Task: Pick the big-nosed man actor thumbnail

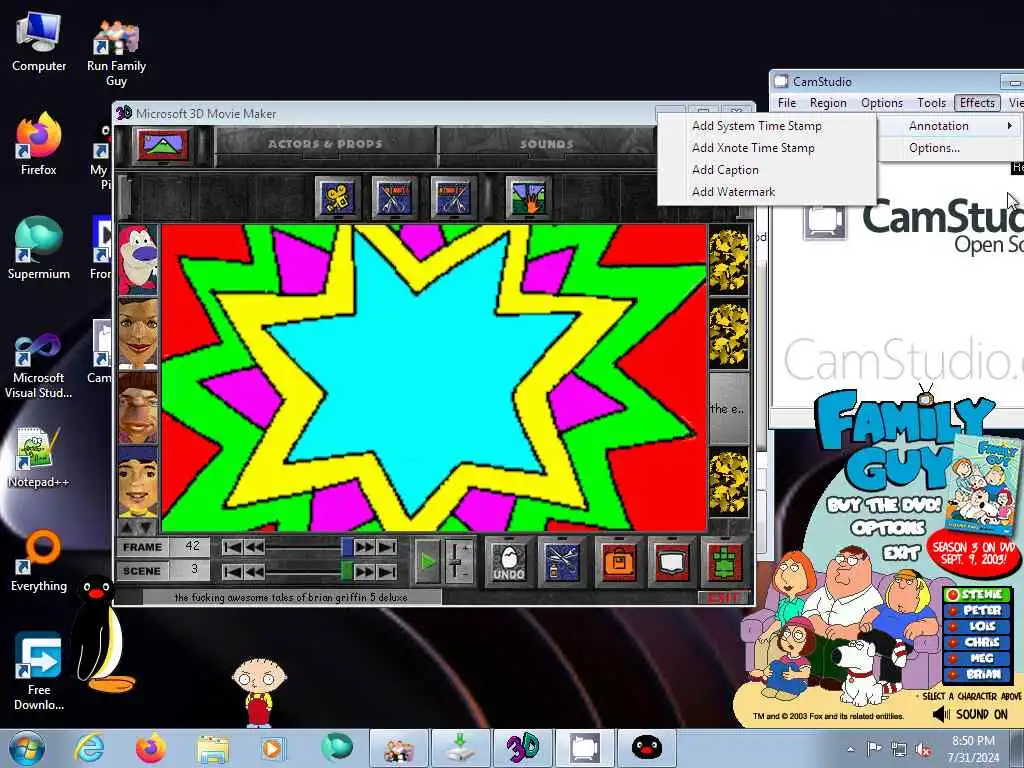Action: tap(138, 409)
